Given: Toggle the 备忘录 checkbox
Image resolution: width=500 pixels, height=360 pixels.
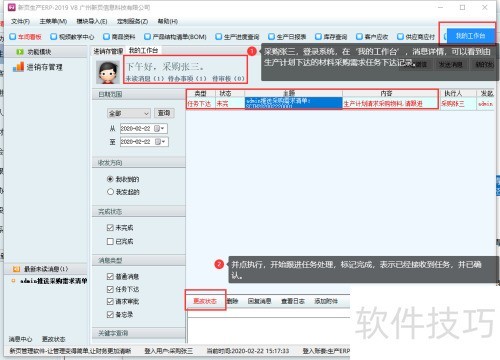Looking at the screenshot, I should (x=110, y=314).
